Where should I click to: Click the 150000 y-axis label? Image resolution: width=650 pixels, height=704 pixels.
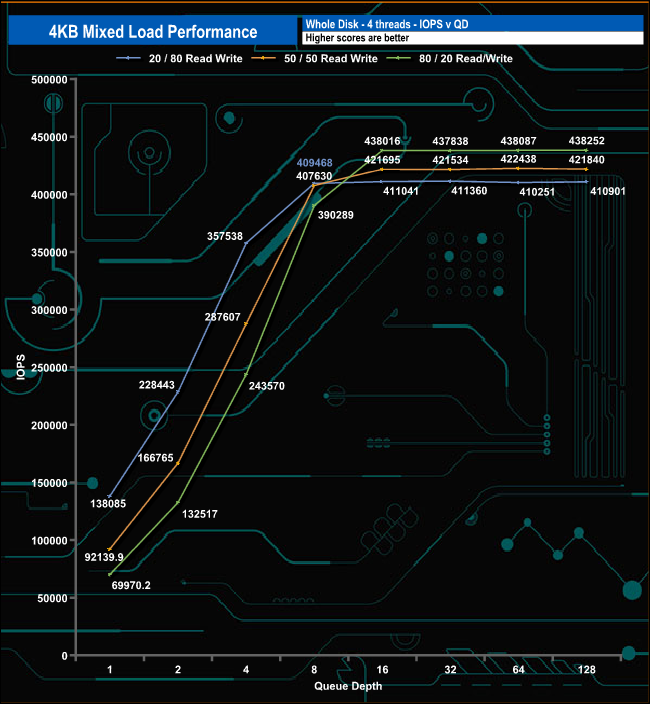pyautogui.click(x=49, y=483)
